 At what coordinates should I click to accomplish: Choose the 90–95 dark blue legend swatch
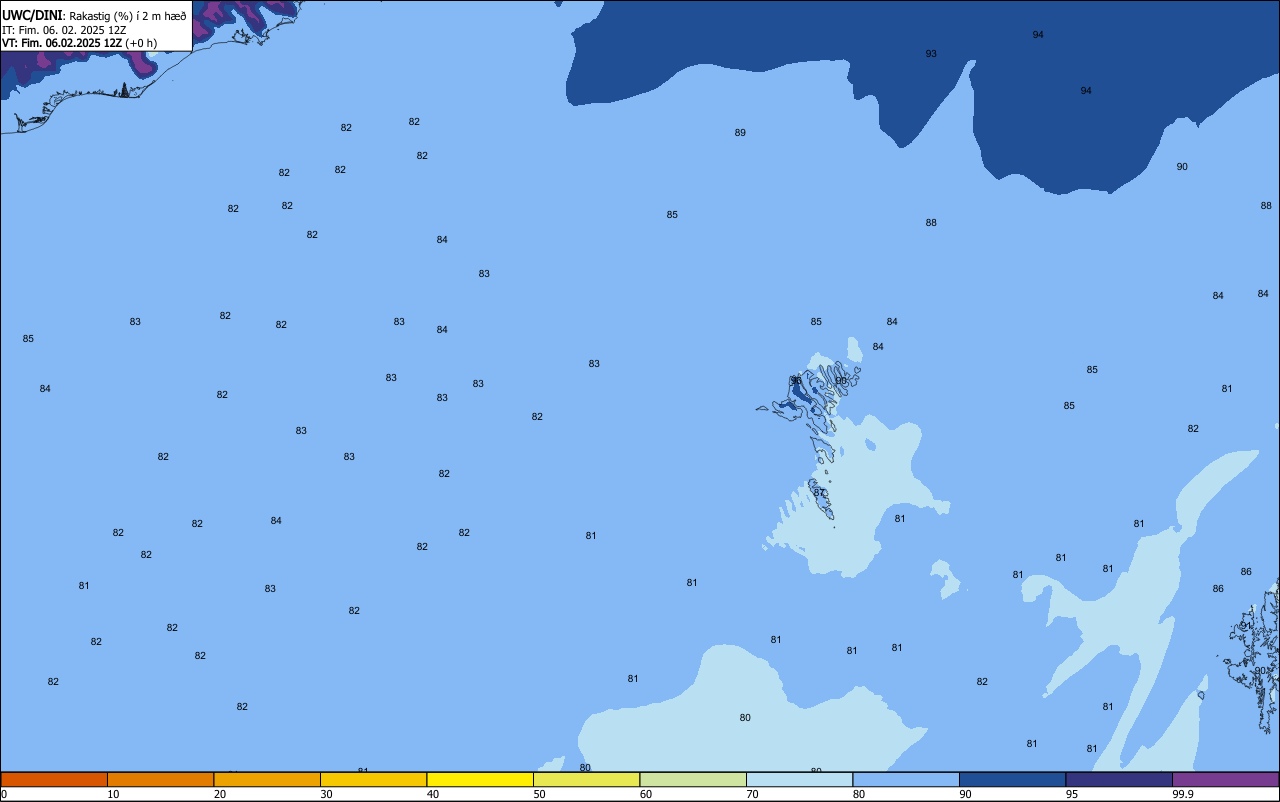(x=1012, y=779)
